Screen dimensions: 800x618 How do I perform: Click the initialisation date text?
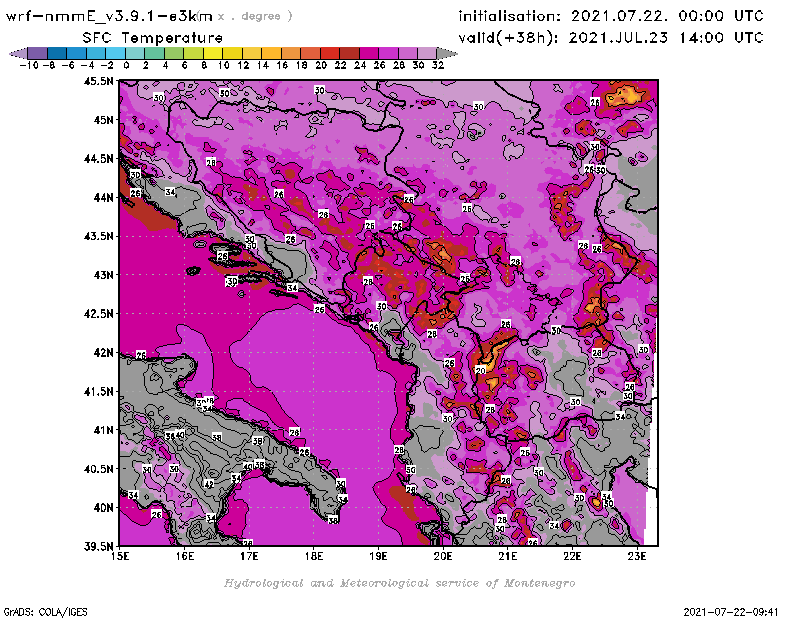(611, 16)
